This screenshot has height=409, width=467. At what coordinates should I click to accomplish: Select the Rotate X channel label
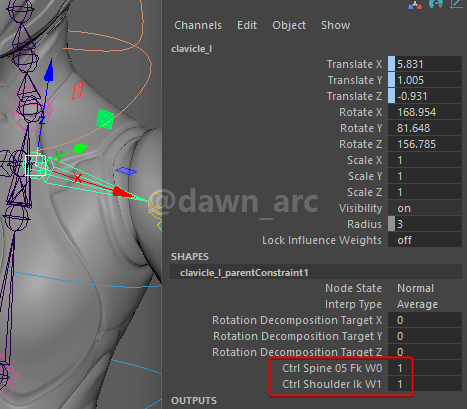click(361, 112)
